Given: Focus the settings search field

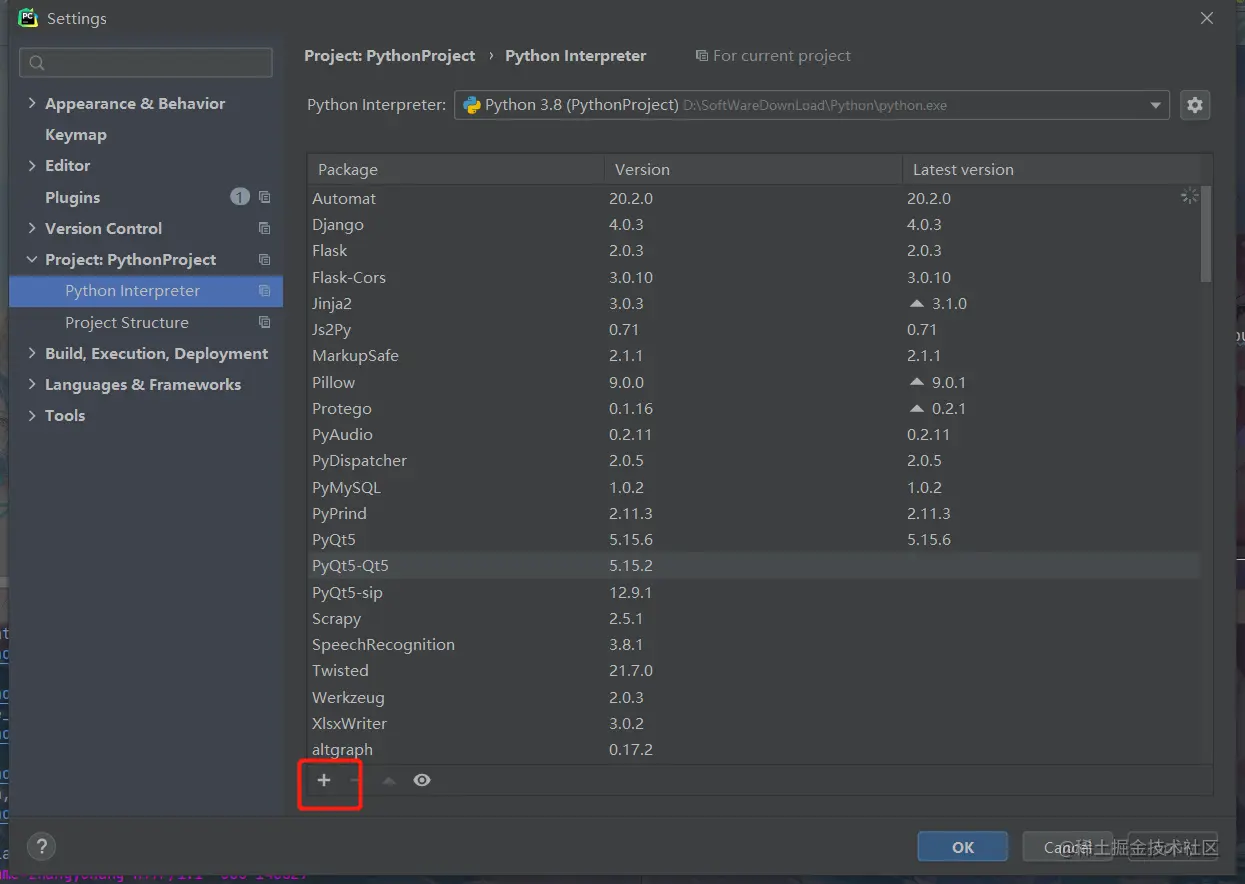Looking at the screenshot, I should click(146, 63).
